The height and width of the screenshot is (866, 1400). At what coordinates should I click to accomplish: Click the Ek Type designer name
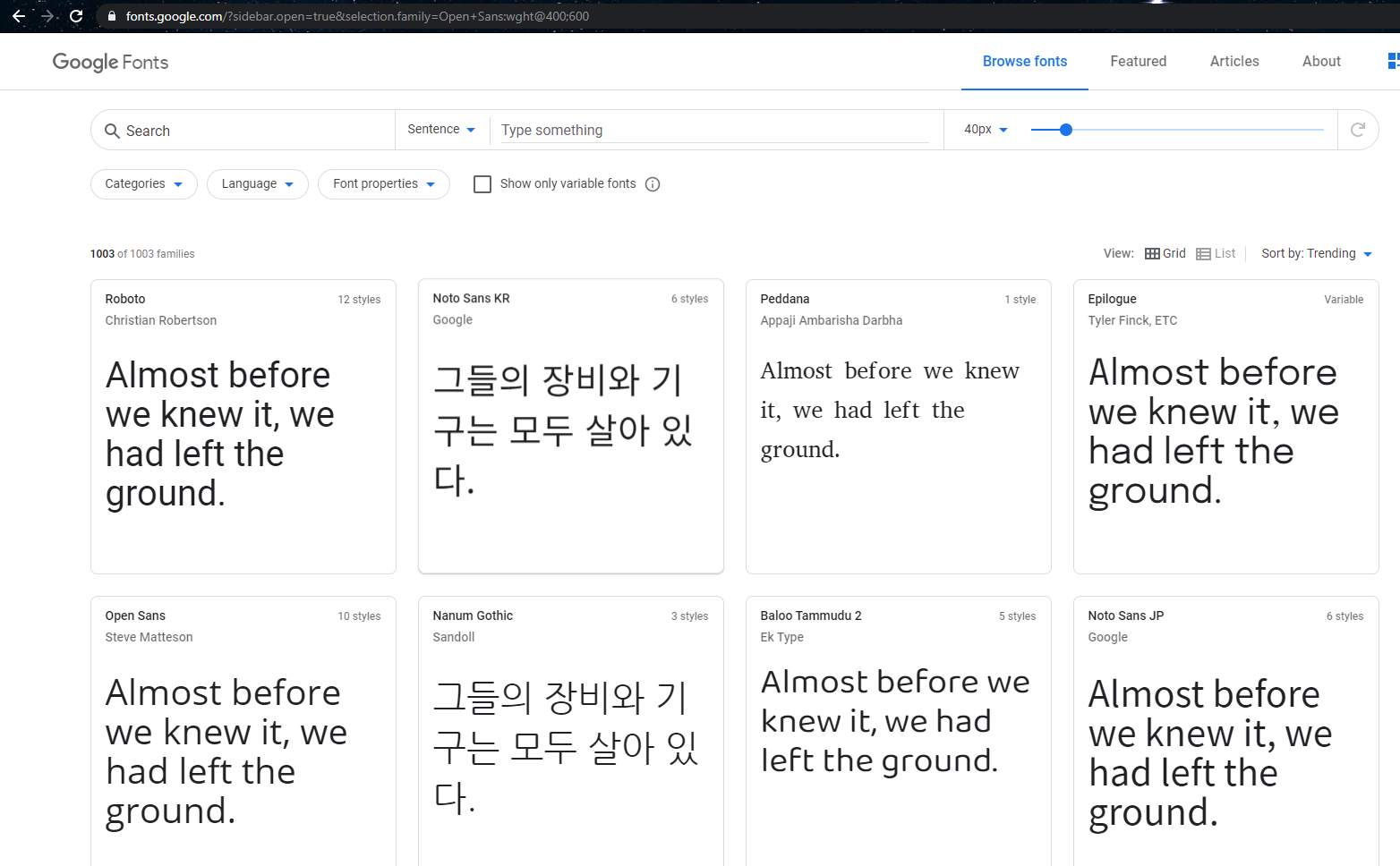coord(782,637)
